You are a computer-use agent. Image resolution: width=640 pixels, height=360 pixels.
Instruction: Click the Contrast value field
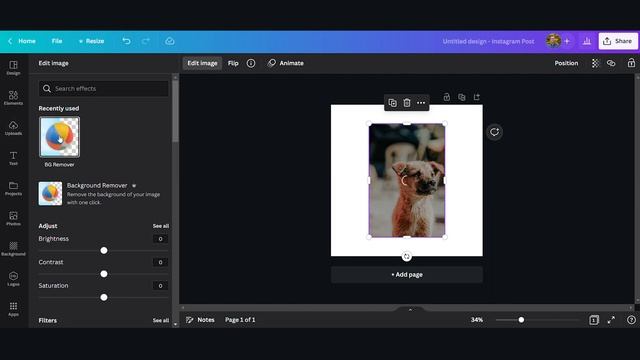click(160, 262)
